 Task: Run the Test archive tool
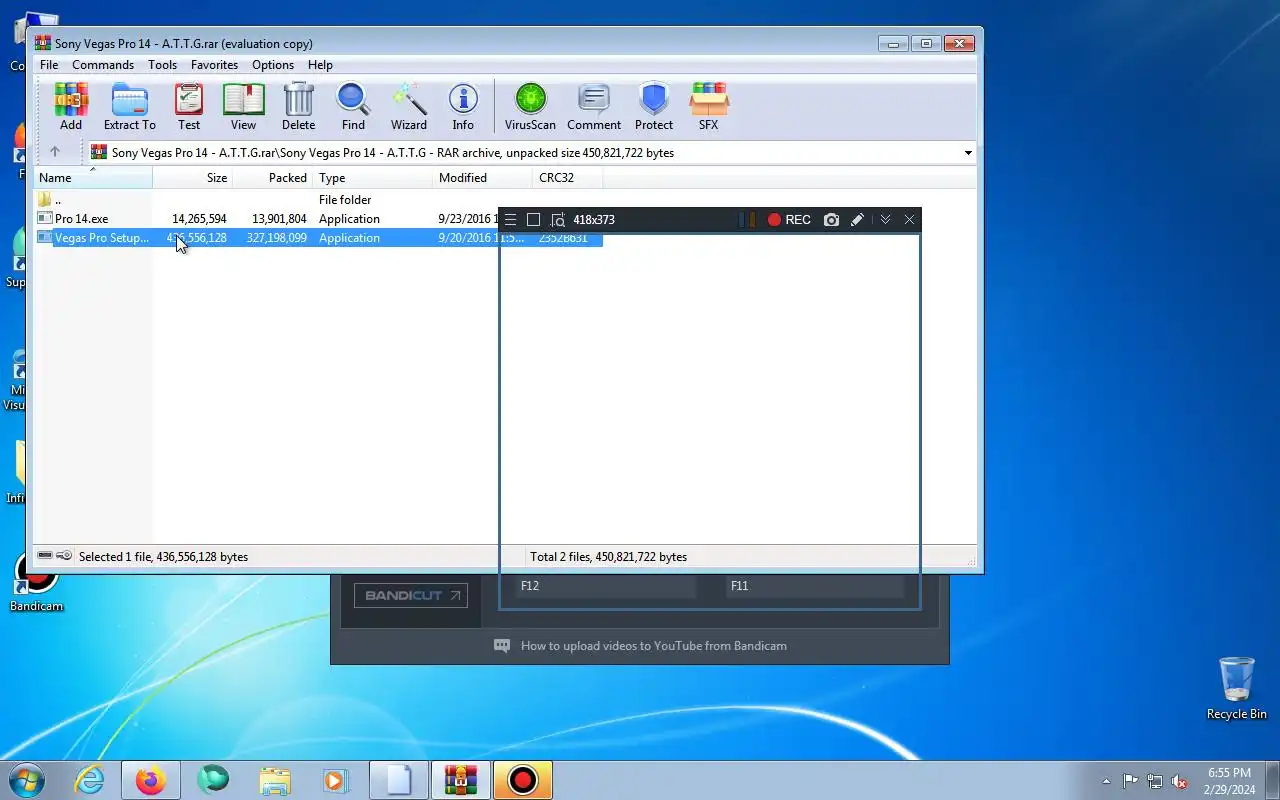pyautogui.click(x=189, y=107)
